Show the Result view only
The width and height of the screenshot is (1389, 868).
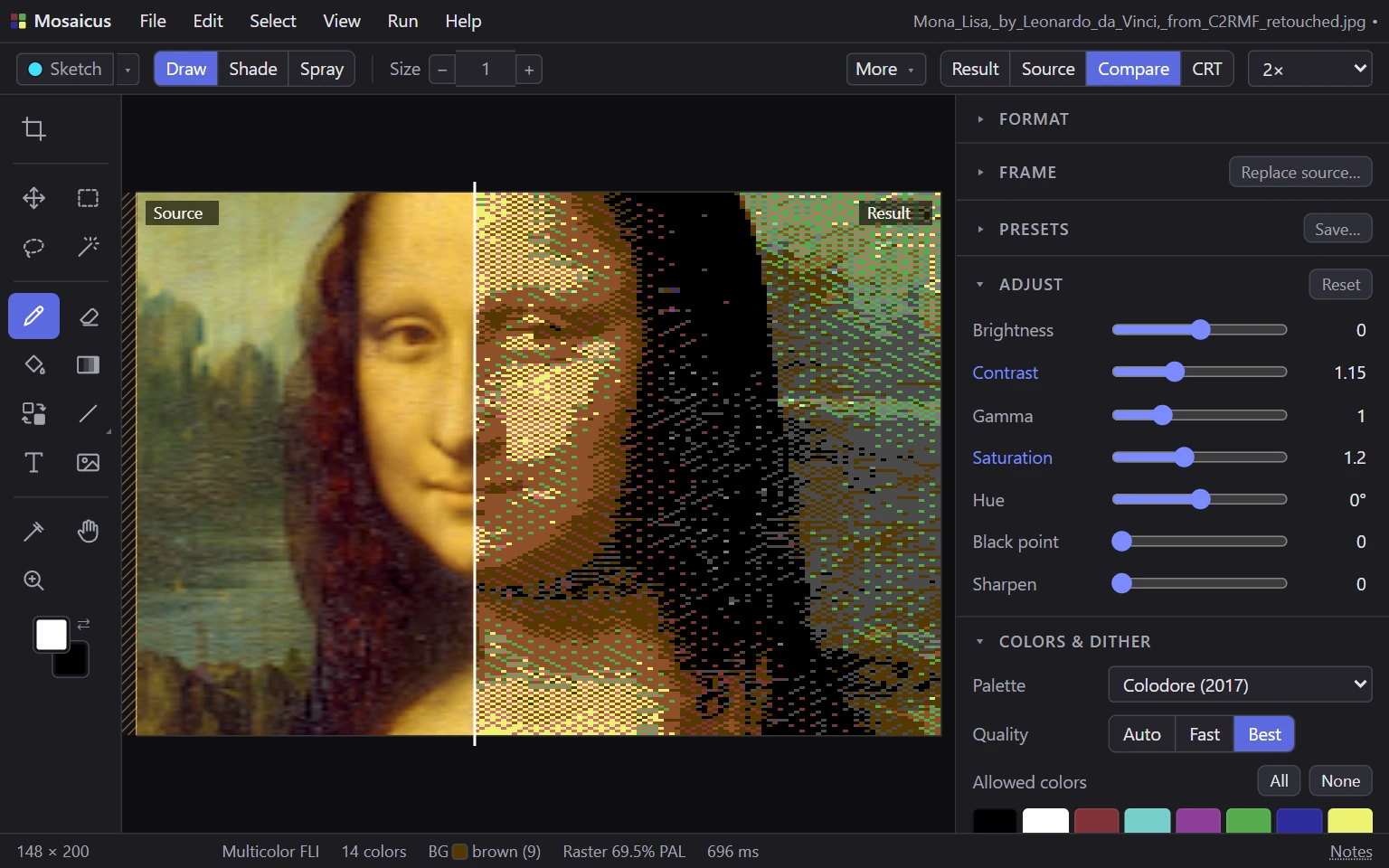coord(975,70)
